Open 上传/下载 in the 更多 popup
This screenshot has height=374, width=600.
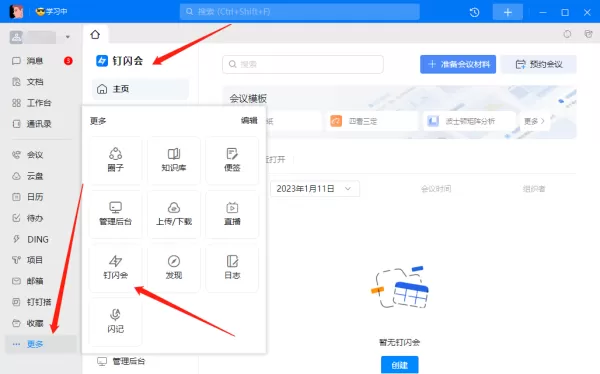pos(174,214)
